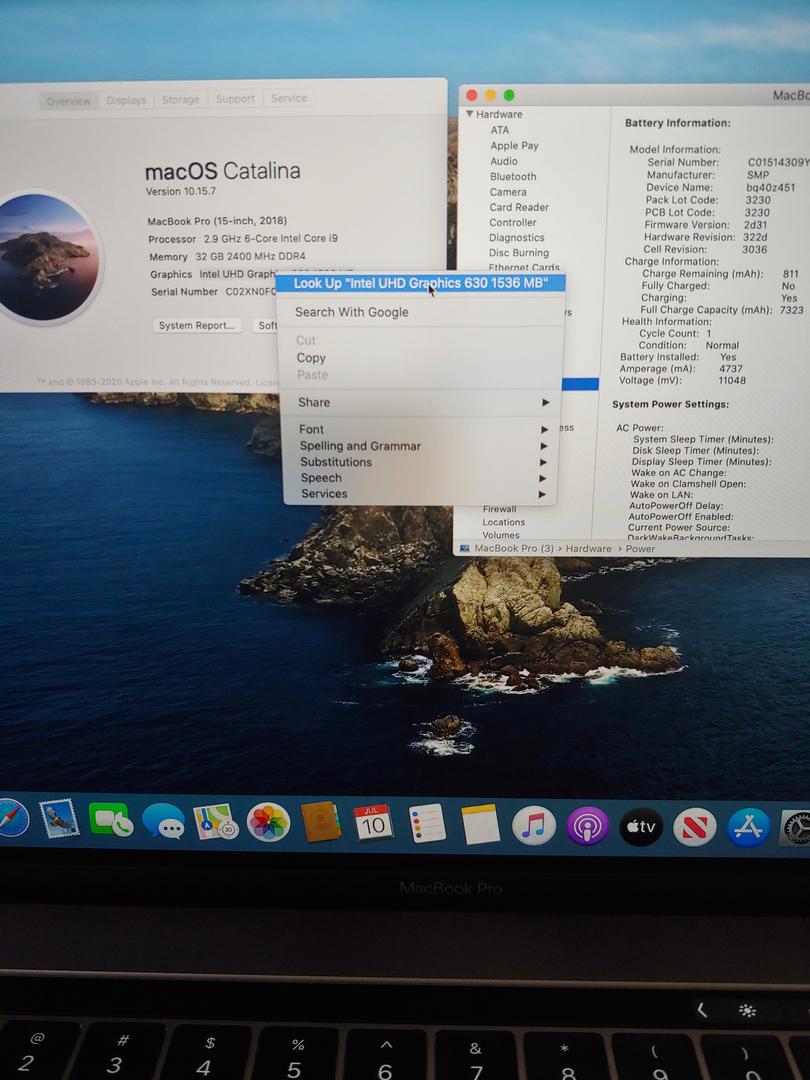Select Bluetooth in the sidebar
810x1080 pixels.
click(x=513, y=176)
